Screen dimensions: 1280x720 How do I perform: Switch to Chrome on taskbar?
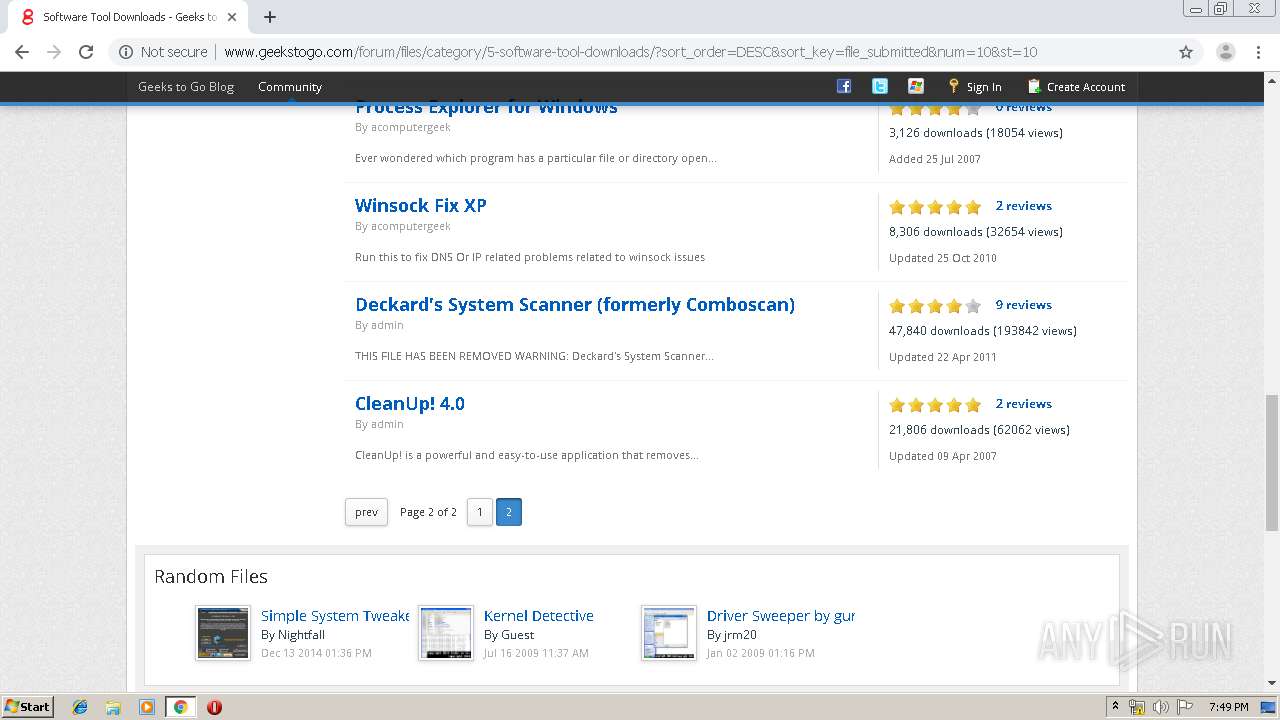(180, 707)
